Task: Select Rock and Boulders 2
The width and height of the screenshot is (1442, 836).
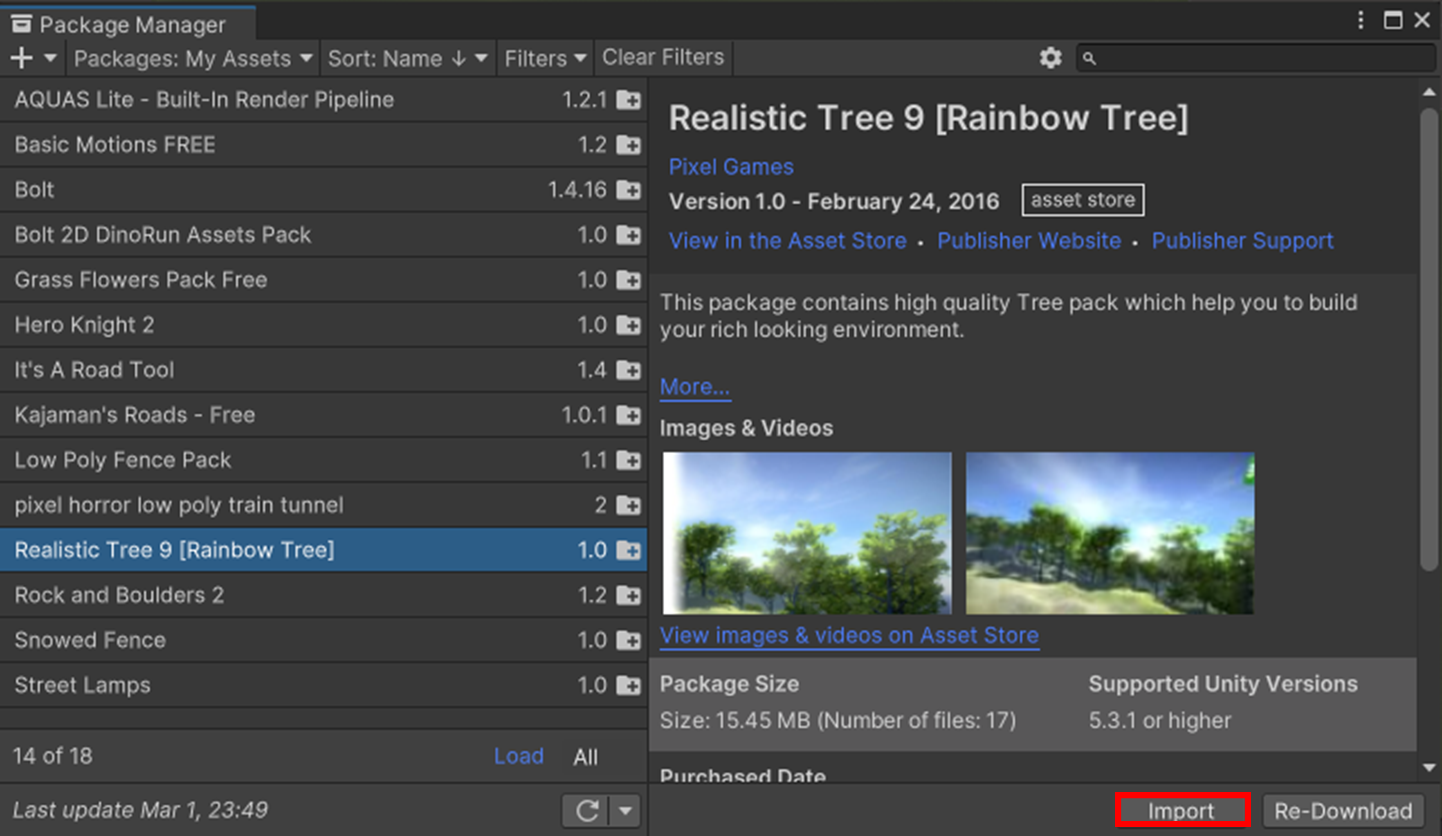Action: point(323,595)
